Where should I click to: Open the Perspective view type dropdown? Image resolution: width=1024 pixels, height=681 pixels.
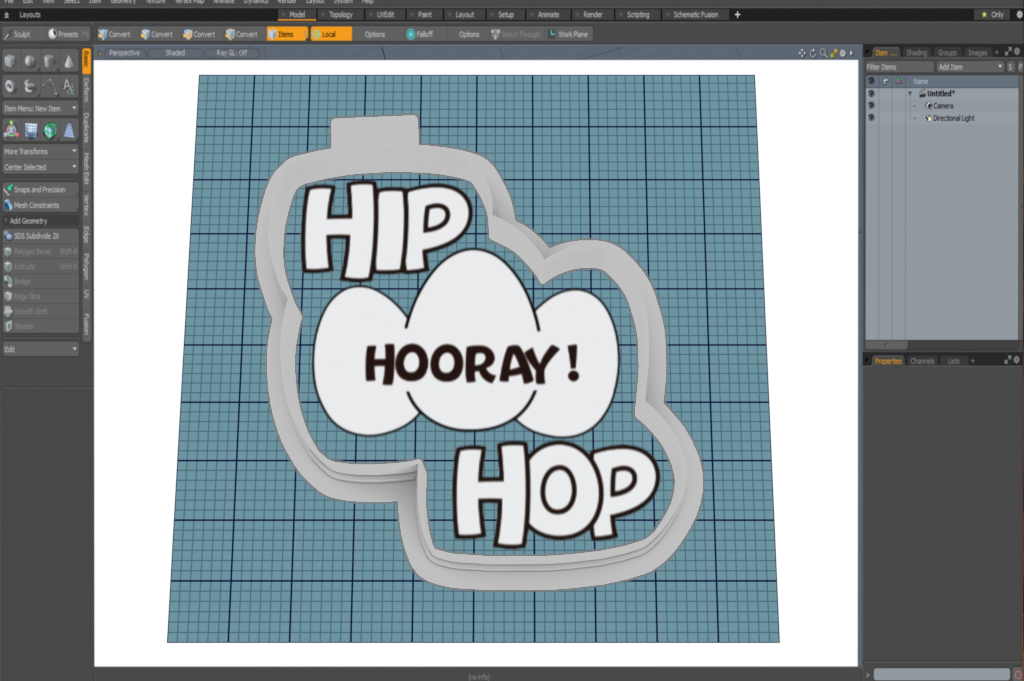coord(124,53)
